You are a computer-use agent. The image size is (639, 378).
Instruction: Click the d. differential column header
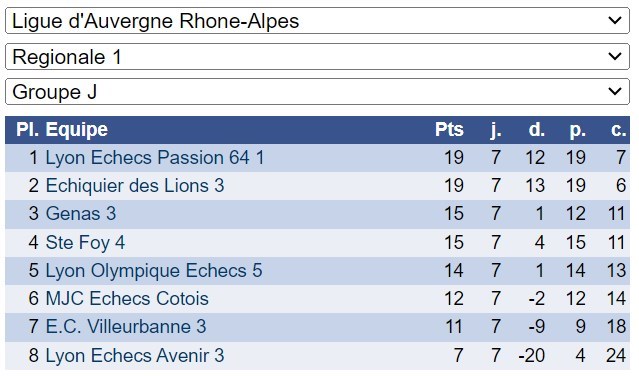coord(536,130)
